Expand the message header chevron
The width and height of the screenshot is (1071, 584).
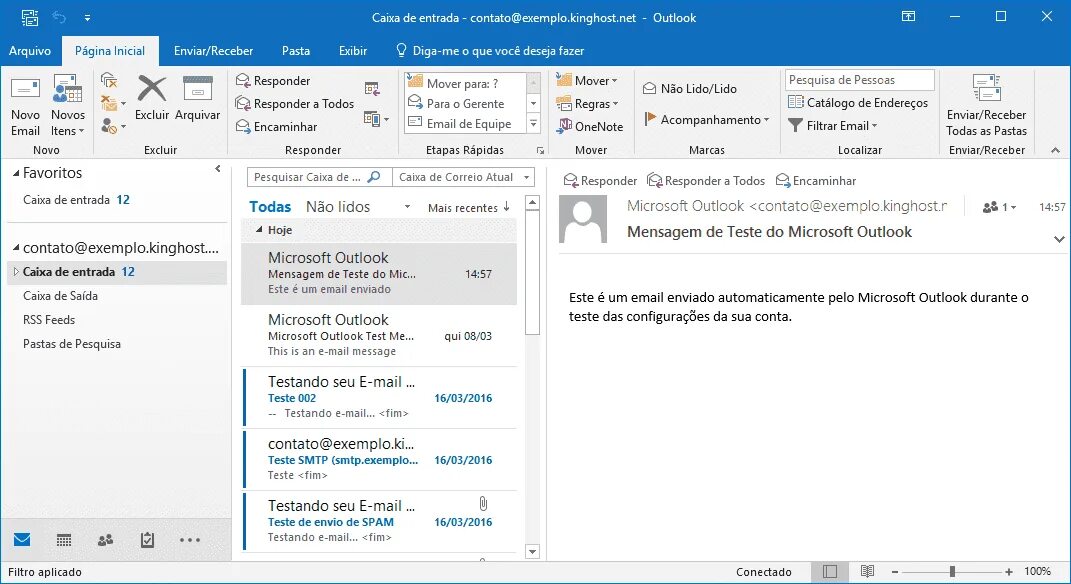[1059, 240]
